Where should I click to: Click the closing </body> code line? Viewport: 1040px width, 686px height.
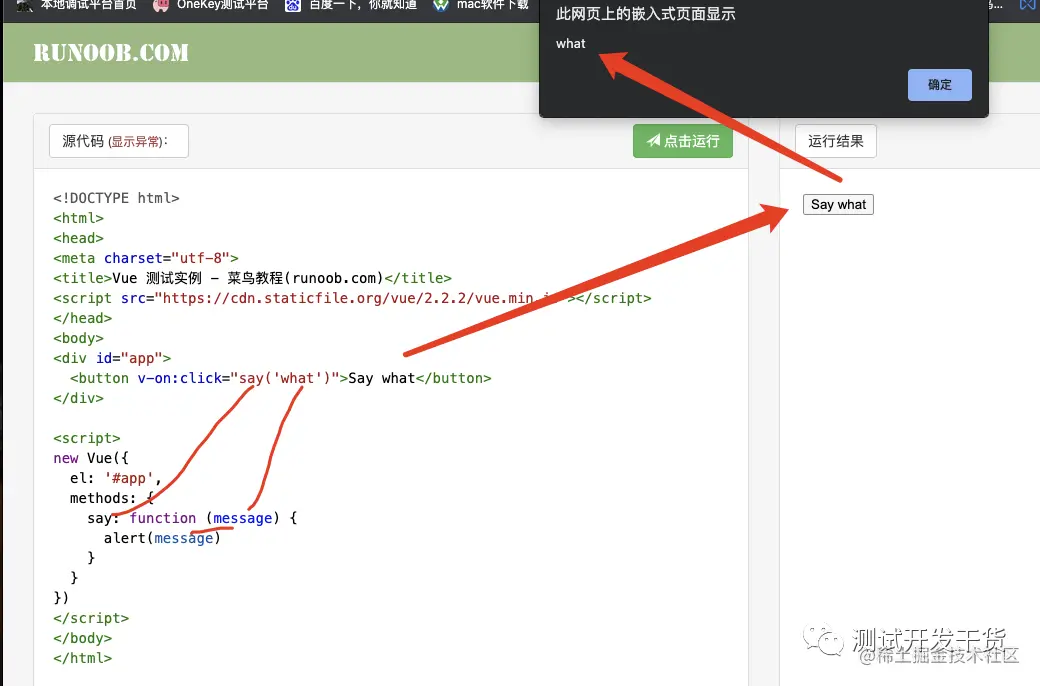(82, 638)
